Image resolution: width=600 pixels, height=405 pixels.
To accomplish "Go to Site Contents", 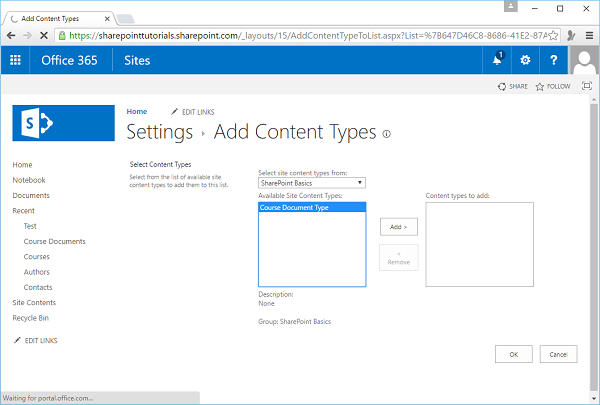I will coord(34,302).
